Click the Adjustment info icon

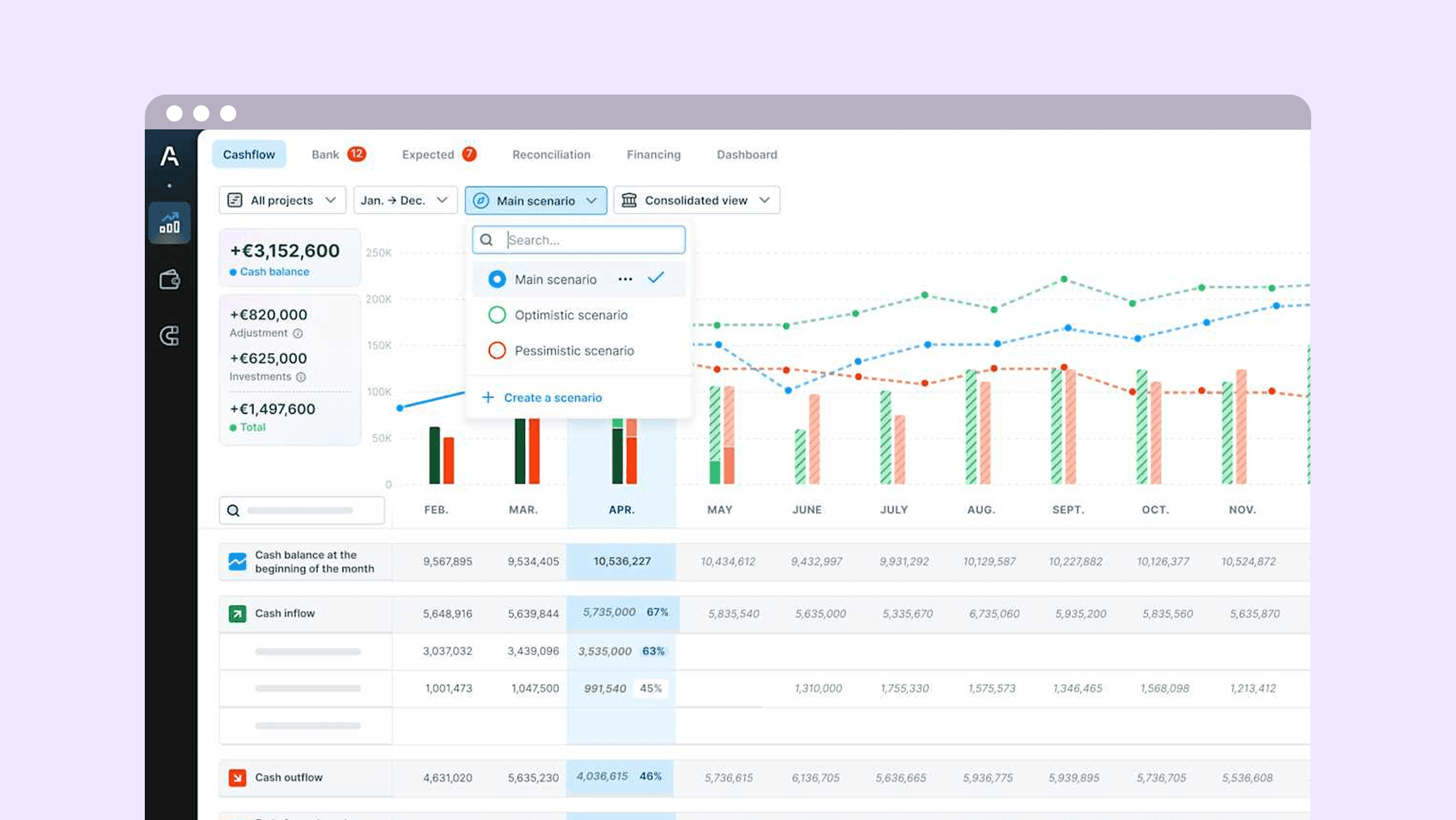(x=298, y=333)
